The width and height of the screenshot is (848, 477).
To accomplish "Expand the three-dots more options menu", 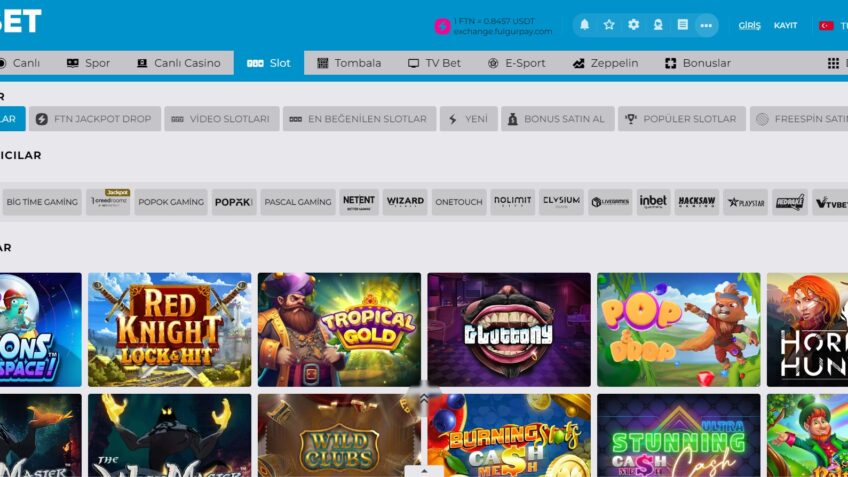I will pyautogui.click(x=707, y=25).
